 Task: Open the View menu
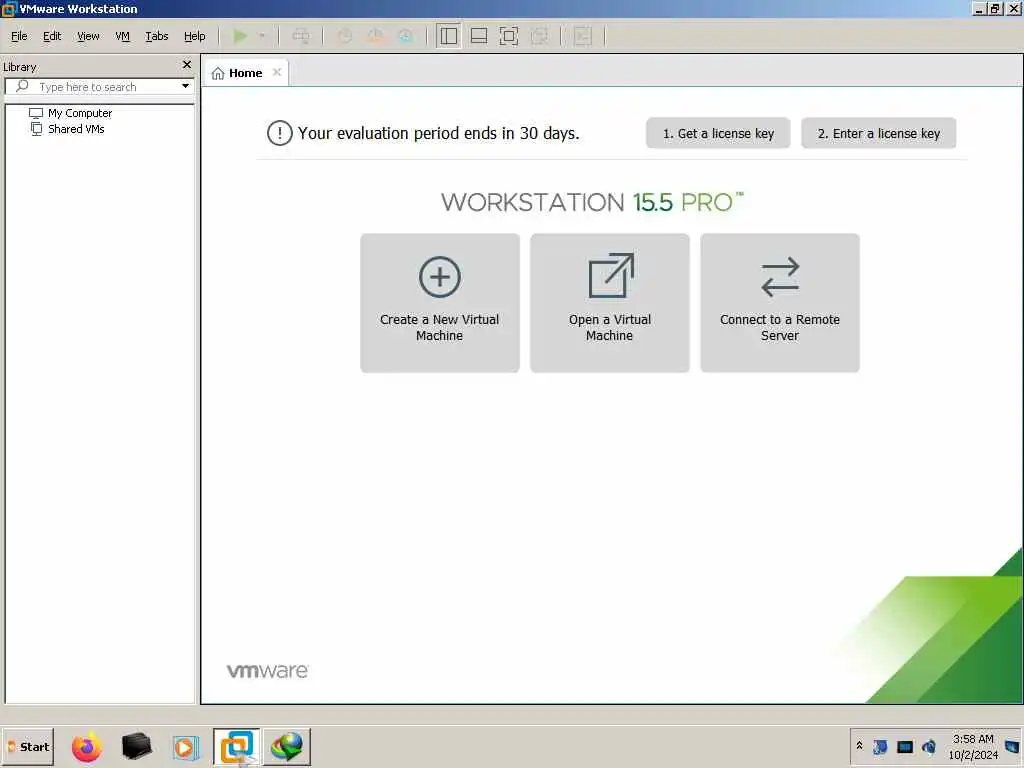[x=88, y=36]
